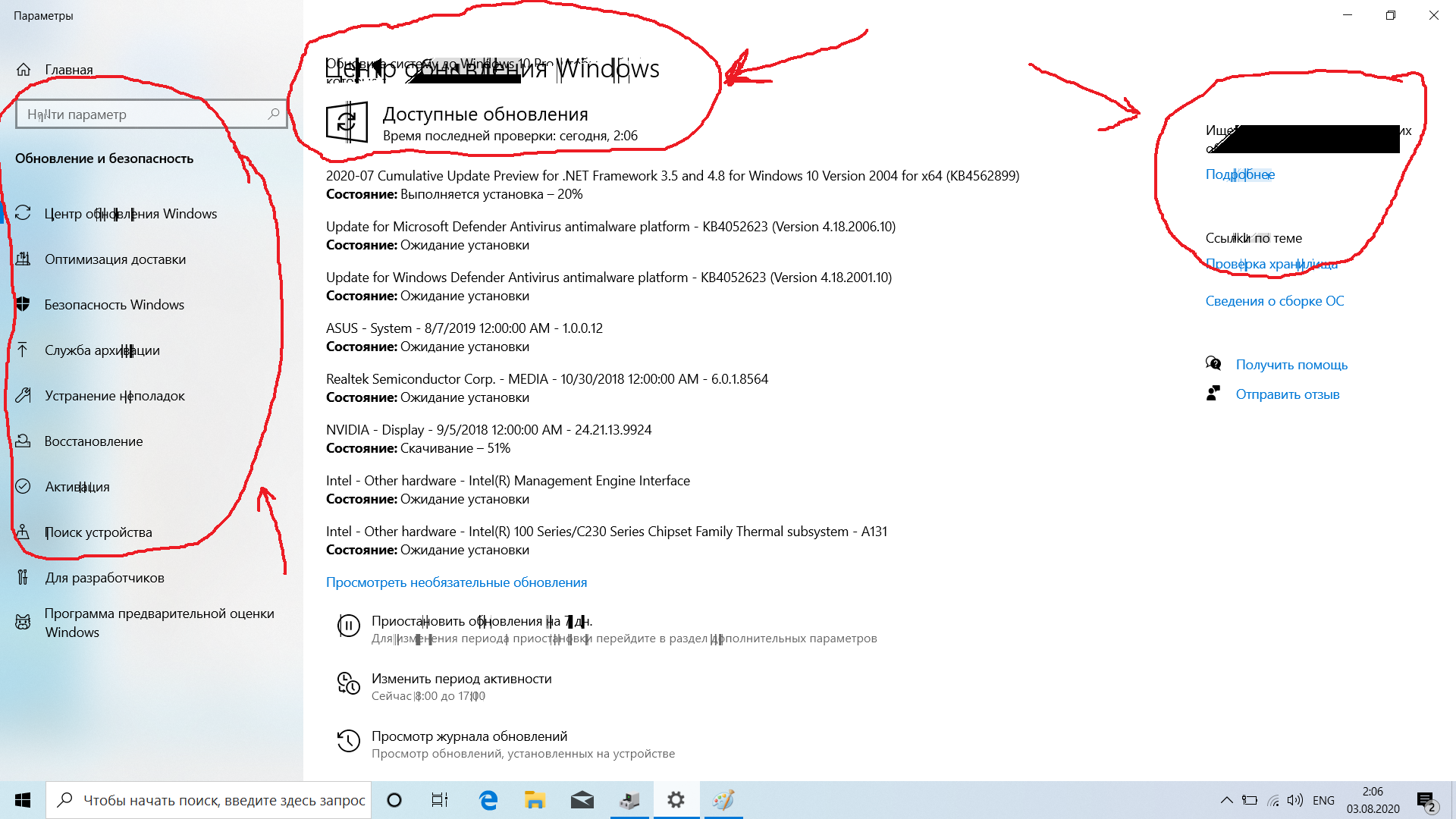This screenshot has width=1456, height=819.
Task: Open the notification center icon
Action: (x=1425, y=800)
